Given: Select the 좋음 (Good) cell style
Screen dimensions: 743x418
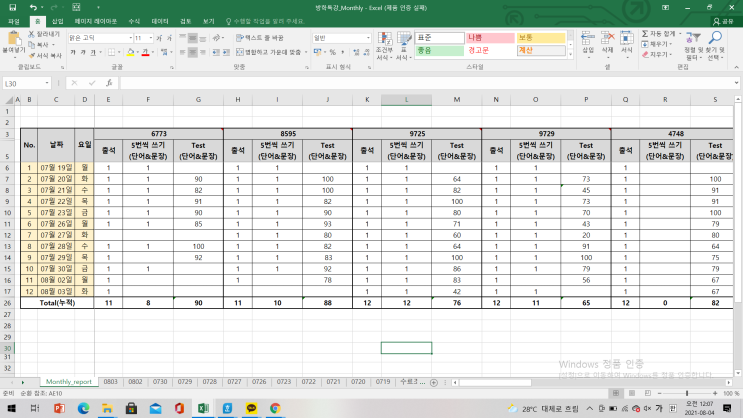Looking at the screenshot, I should pos(439,50).
